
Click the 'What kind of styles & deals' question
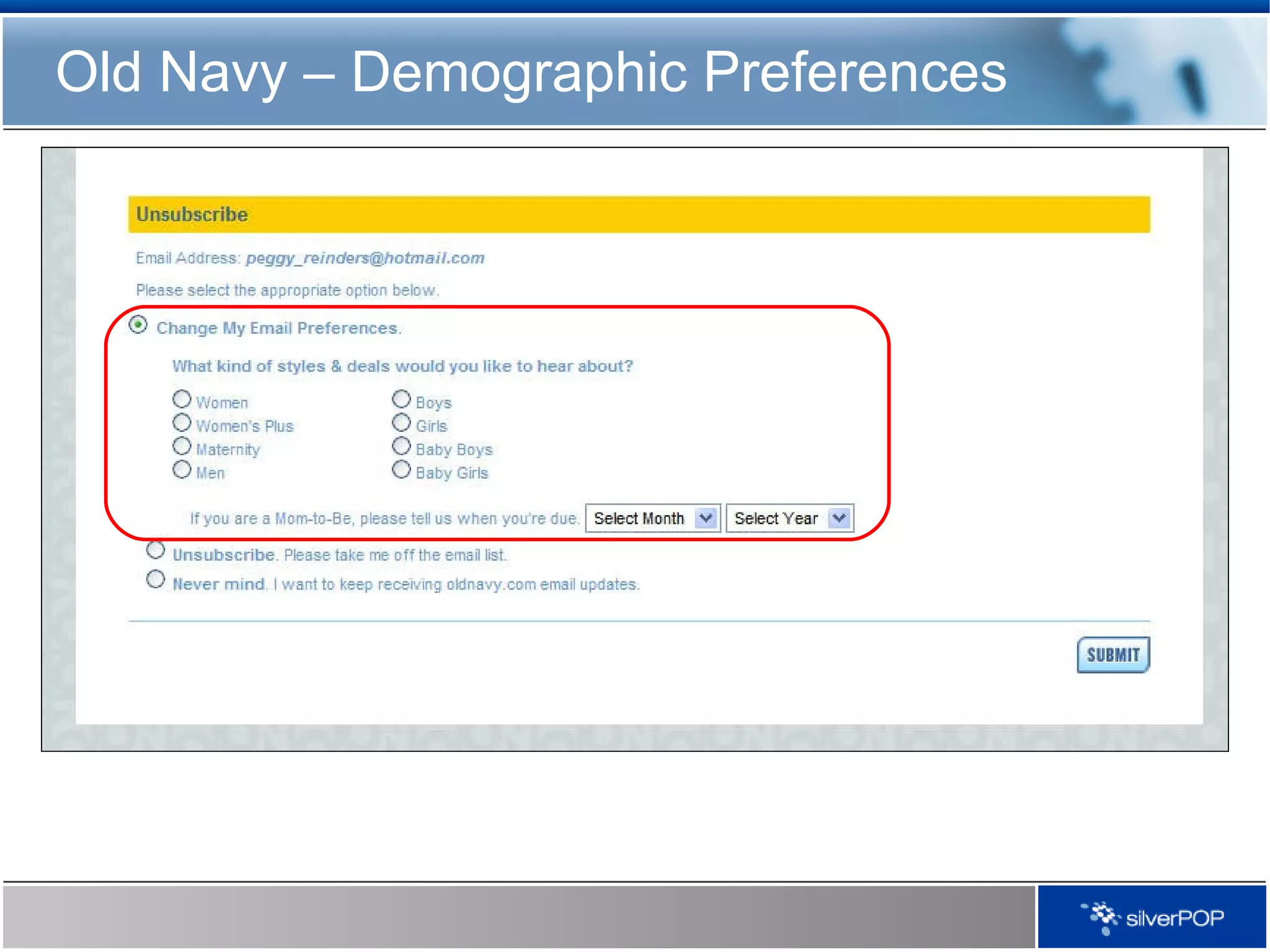[x=402, y=366]
